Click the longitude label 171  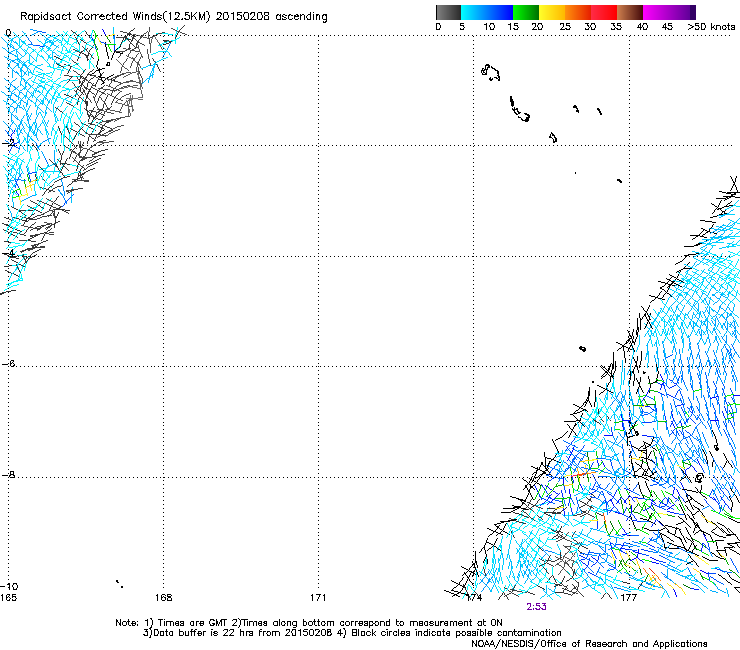[x=318, y=598]
